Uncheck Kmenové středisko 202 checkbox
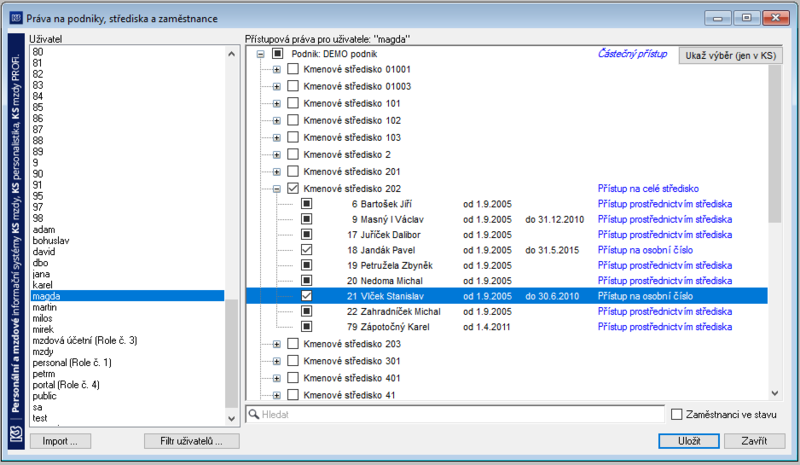The image size is (800, 465). [x=293, y=188]
